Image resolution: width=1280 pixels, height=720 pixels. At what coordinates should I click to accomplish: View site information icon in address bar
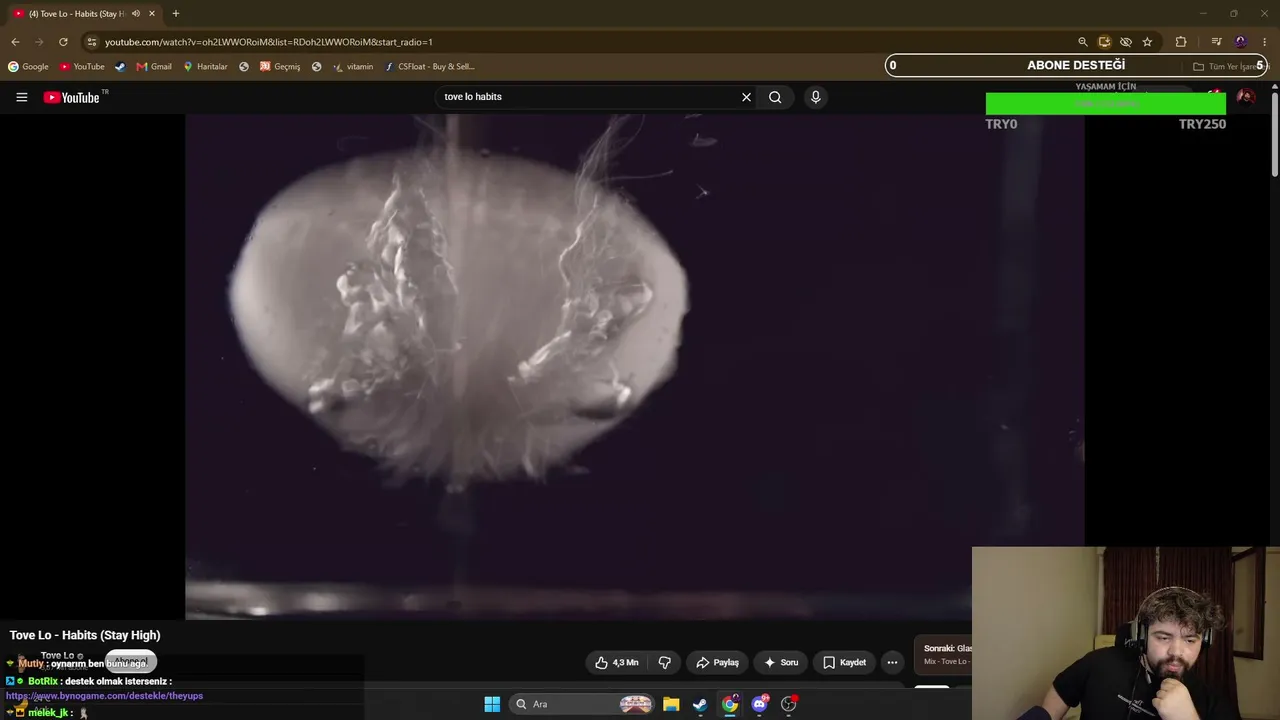click(92, 42)
